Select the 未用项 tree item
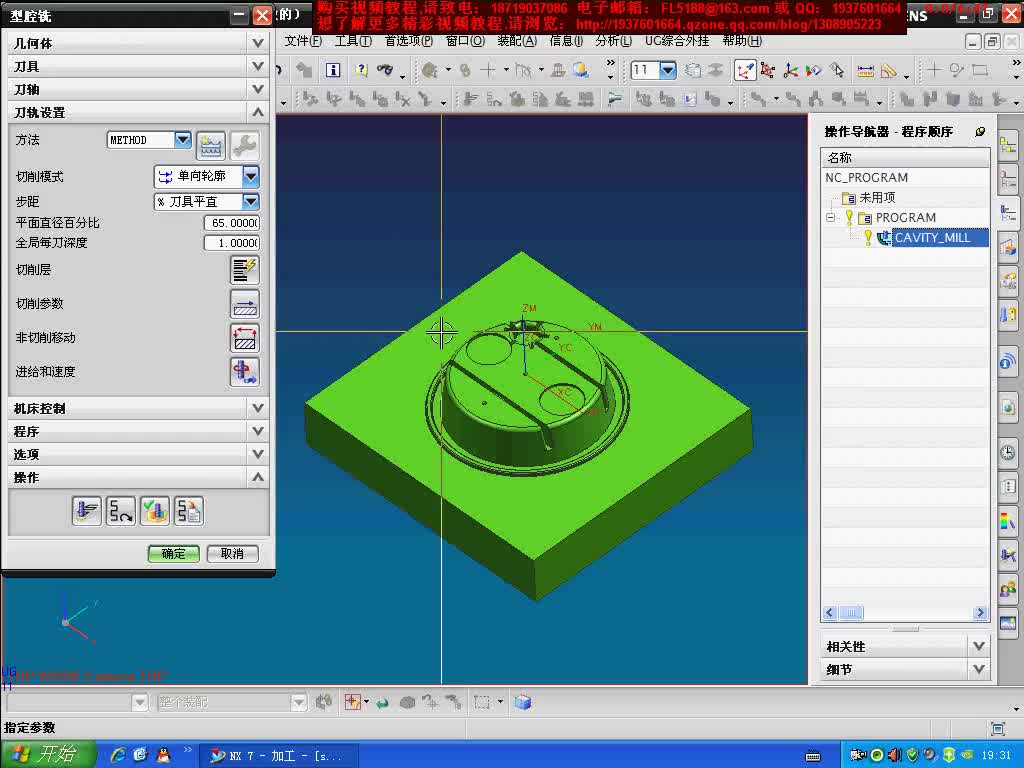 pyautogui.click(x=877, y=198)
